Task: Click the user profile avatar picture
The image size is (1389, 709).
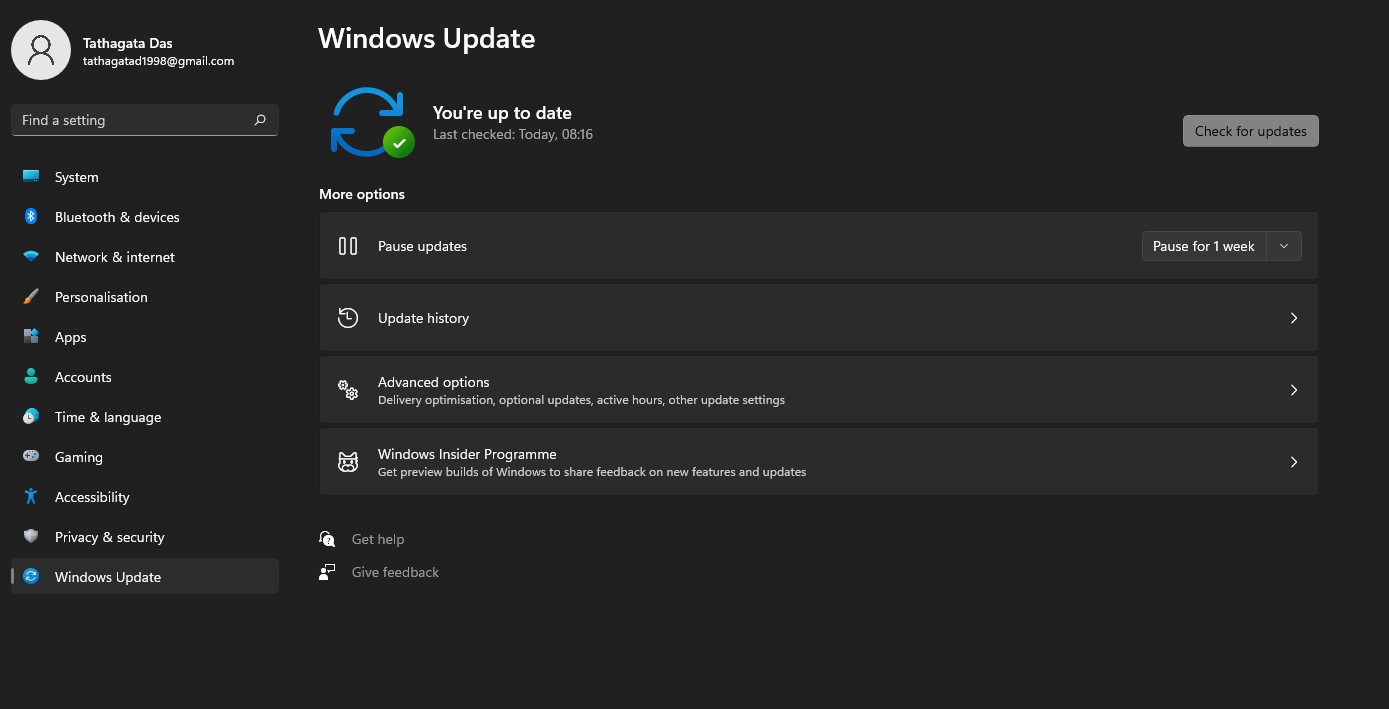Action: (41, 50)
